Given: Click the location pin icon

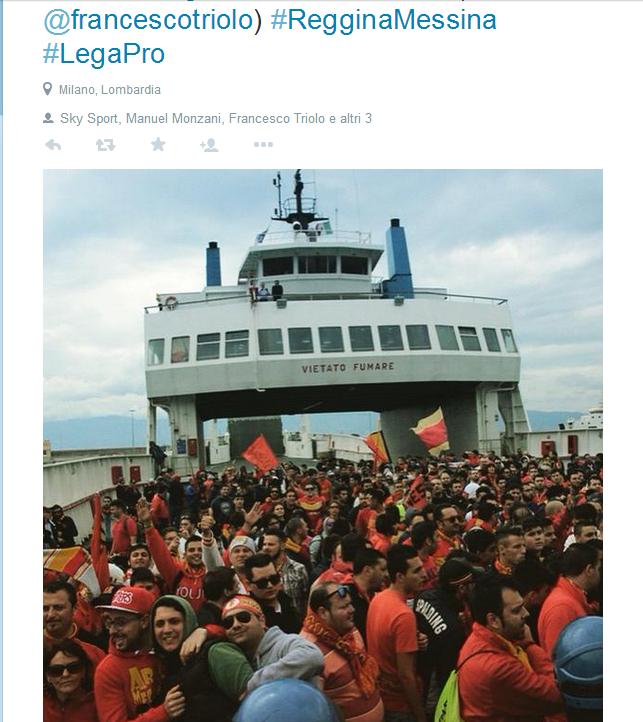Looking at the screenshot, I should coord(47,89).
